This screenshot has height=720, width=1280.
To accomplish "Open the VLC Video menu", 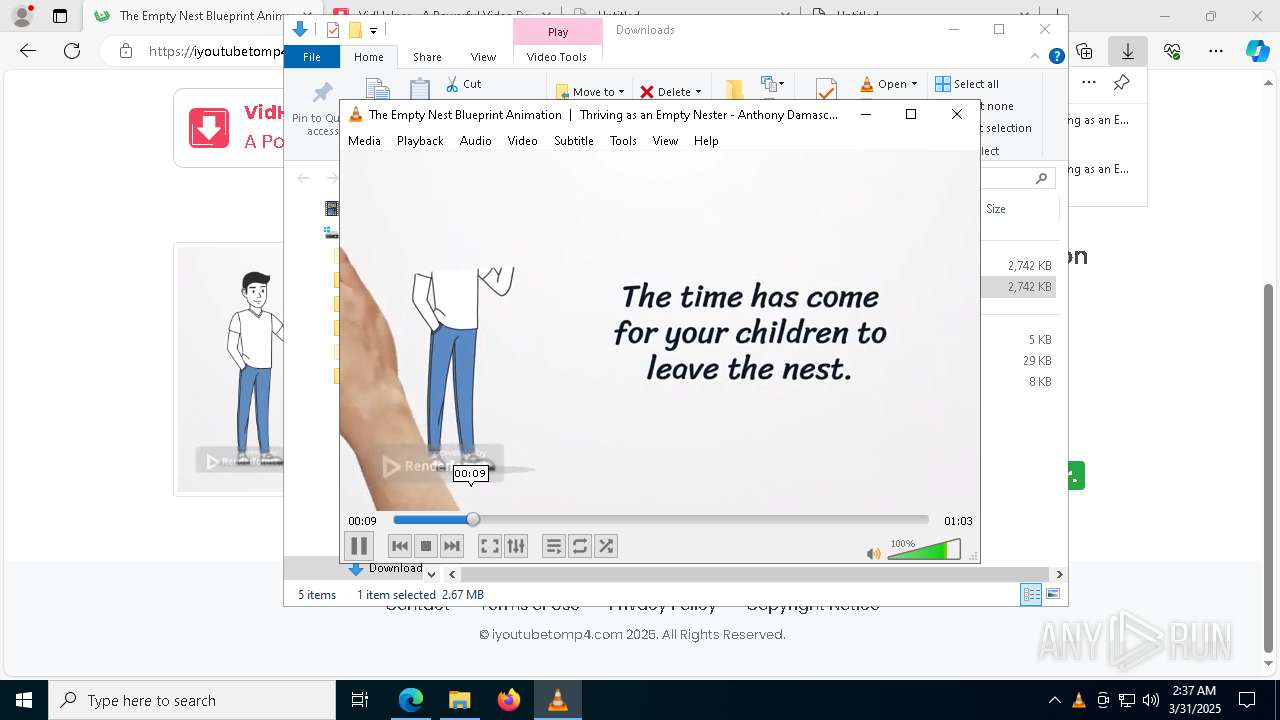I will 522,141.
